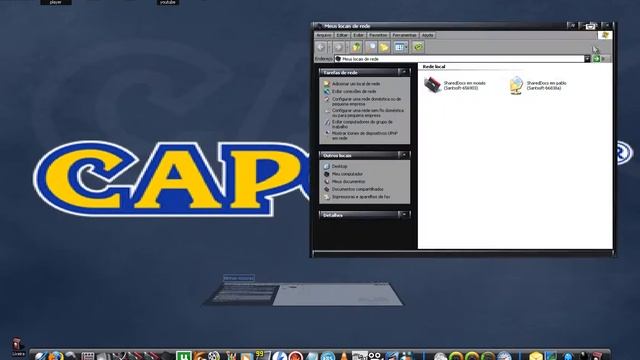Open the Arquivo menu
Viewport: 640px width, 360px height.
(324, 36)
